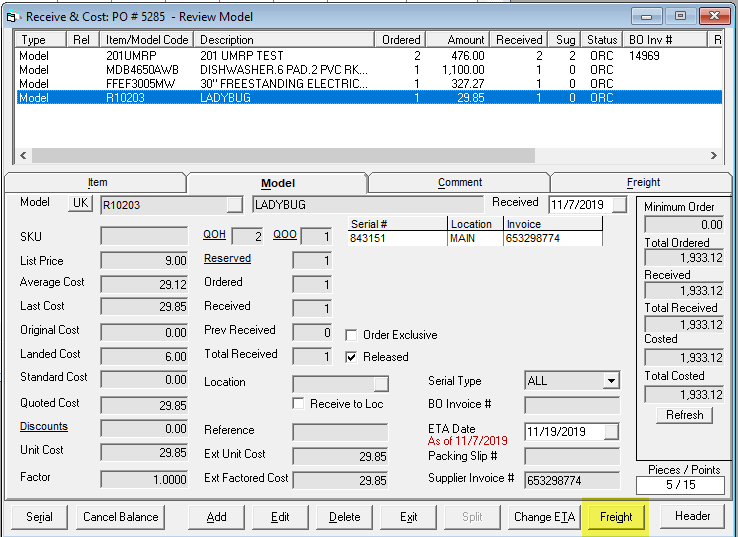Image resolution: width=738 pixels, height=537 pixels.
Task: Select the MDB4650AWB dishwasher row
Action: click(369, 70)
